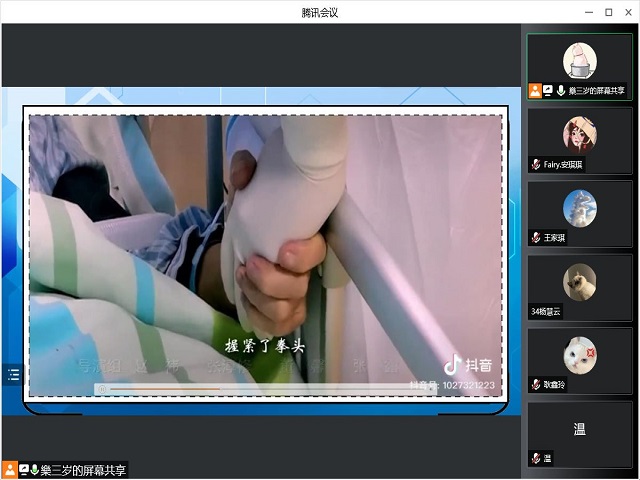This screenshot has height=480, width=640.
Task: Click the orange host icon in top participant tile
Action: point(535,91)
